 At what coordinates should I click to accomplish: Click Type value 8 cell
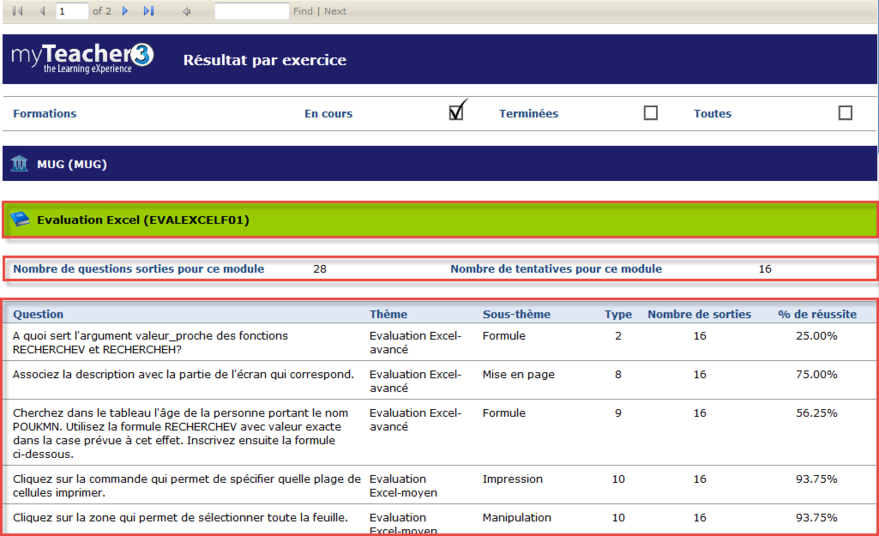coord(618,375)
